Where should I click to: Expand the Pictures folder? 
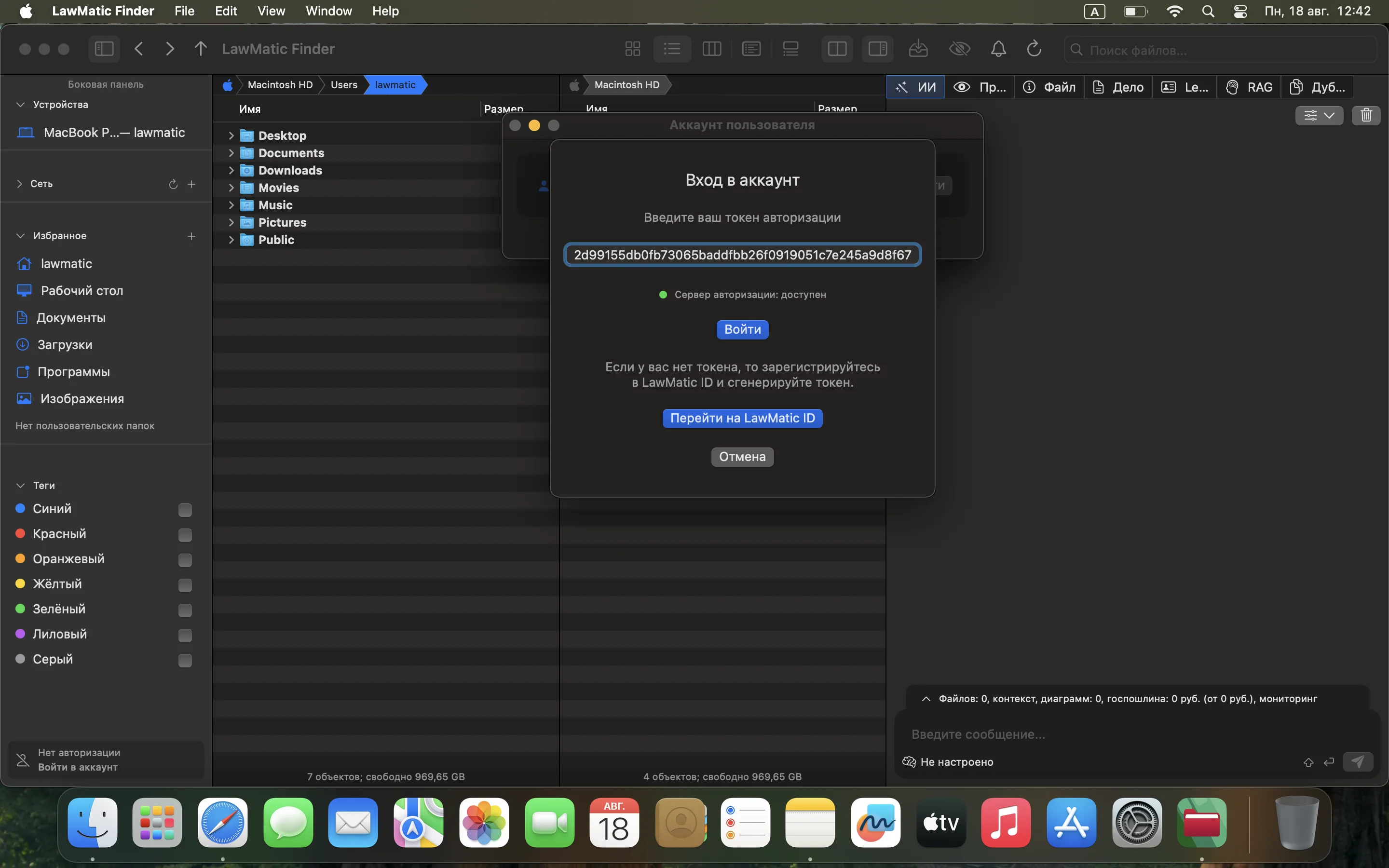pyautogui.click(x=231, y=222)
